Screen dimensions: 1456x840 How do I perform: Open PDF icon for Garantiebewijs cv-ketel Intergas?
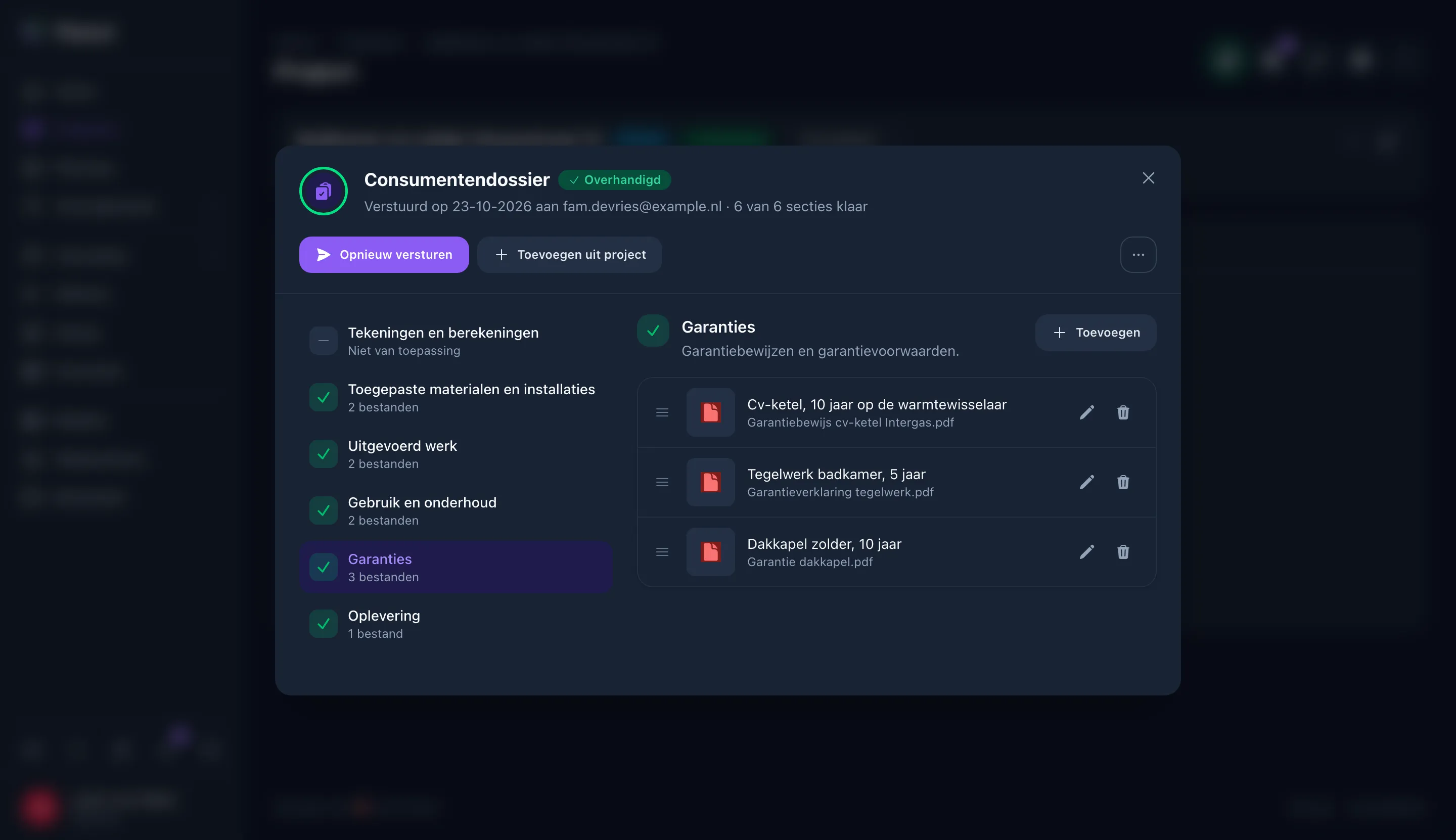coord(710,412)
